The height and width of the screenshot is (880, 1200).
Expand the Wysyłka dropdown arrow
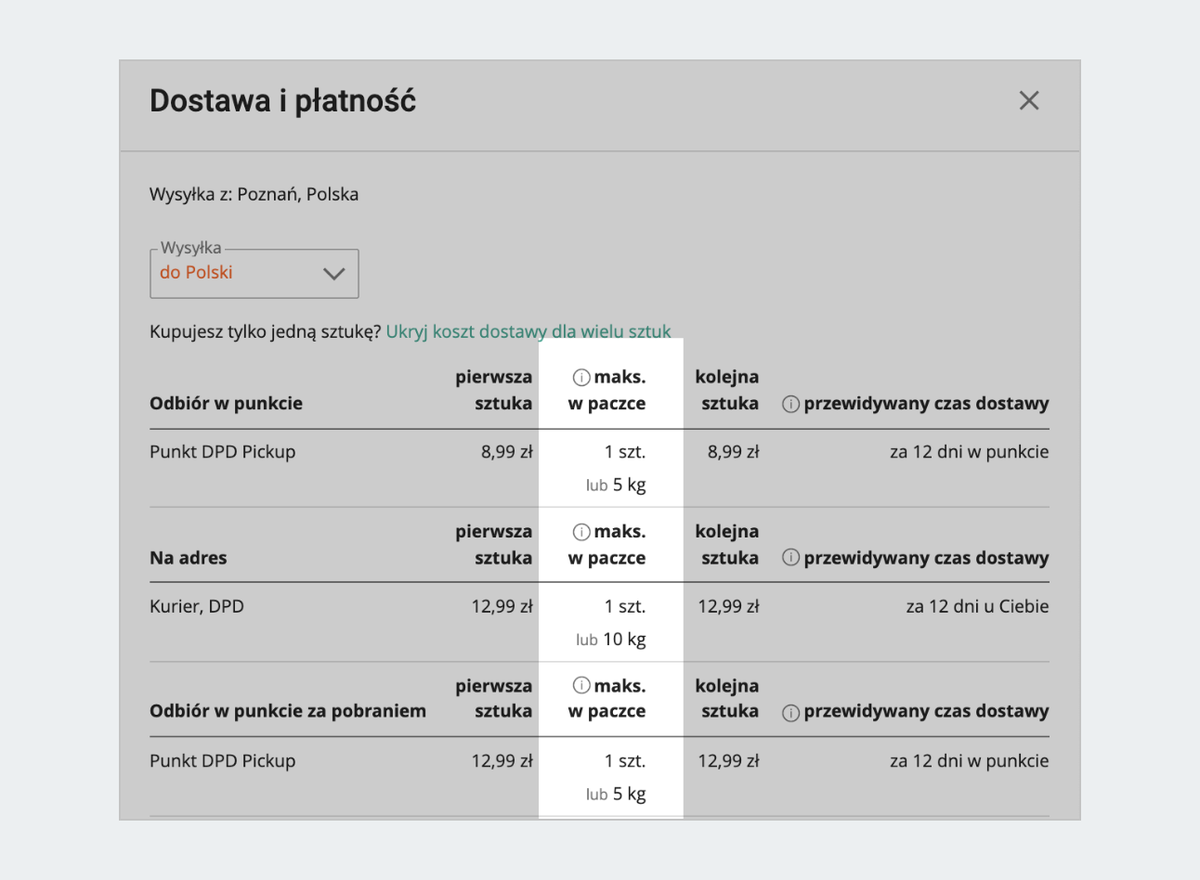(x=334, y=273)
